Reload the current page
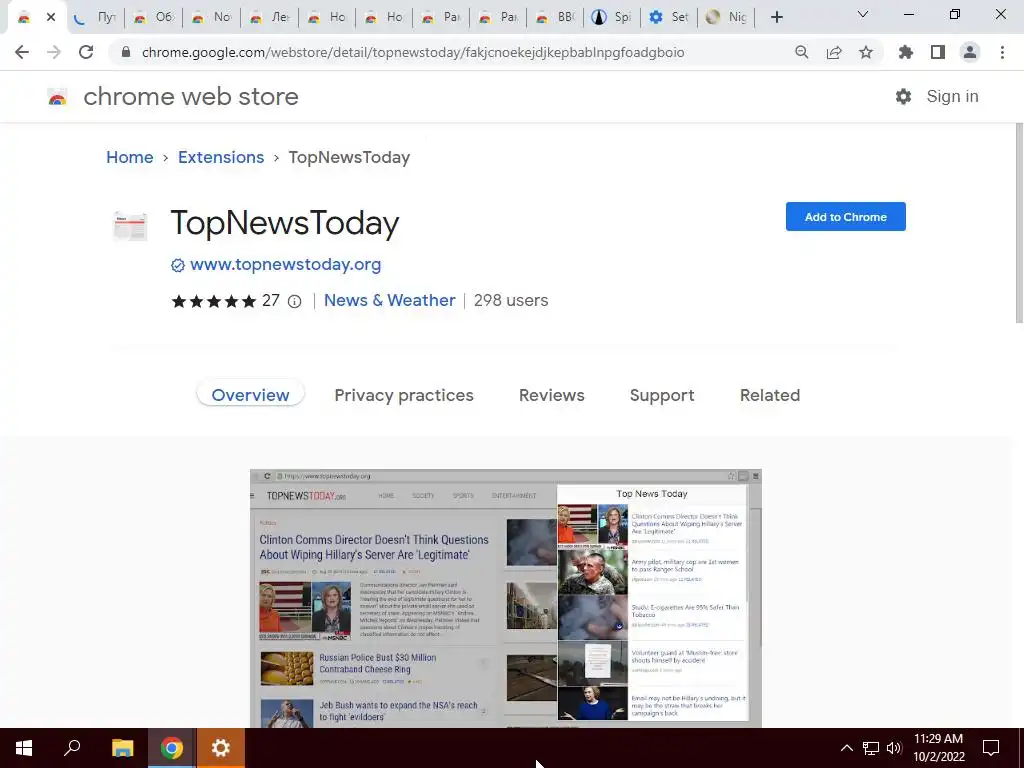1024x768 pixels. coord(86,52)
